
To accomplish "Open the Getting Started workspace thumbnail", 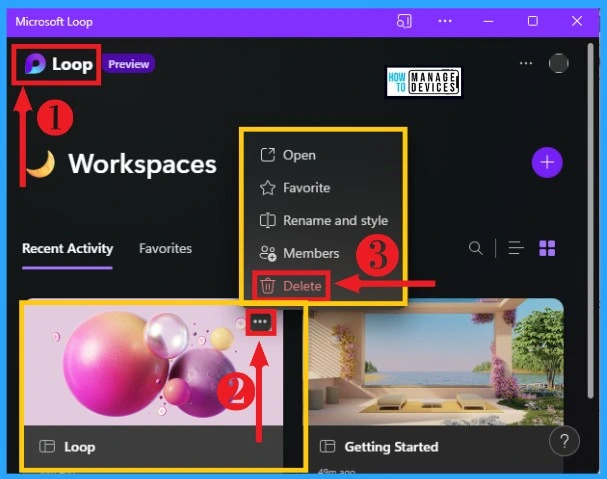I will point(436,362).
